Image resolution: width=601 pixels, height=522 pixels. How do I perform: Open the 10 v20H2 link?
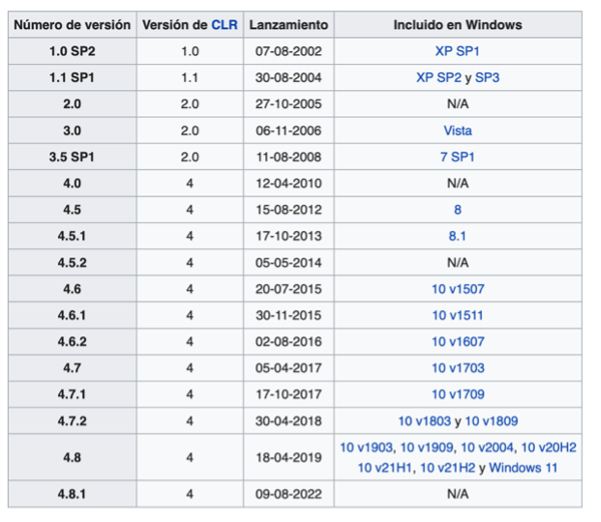coord(548,447)
